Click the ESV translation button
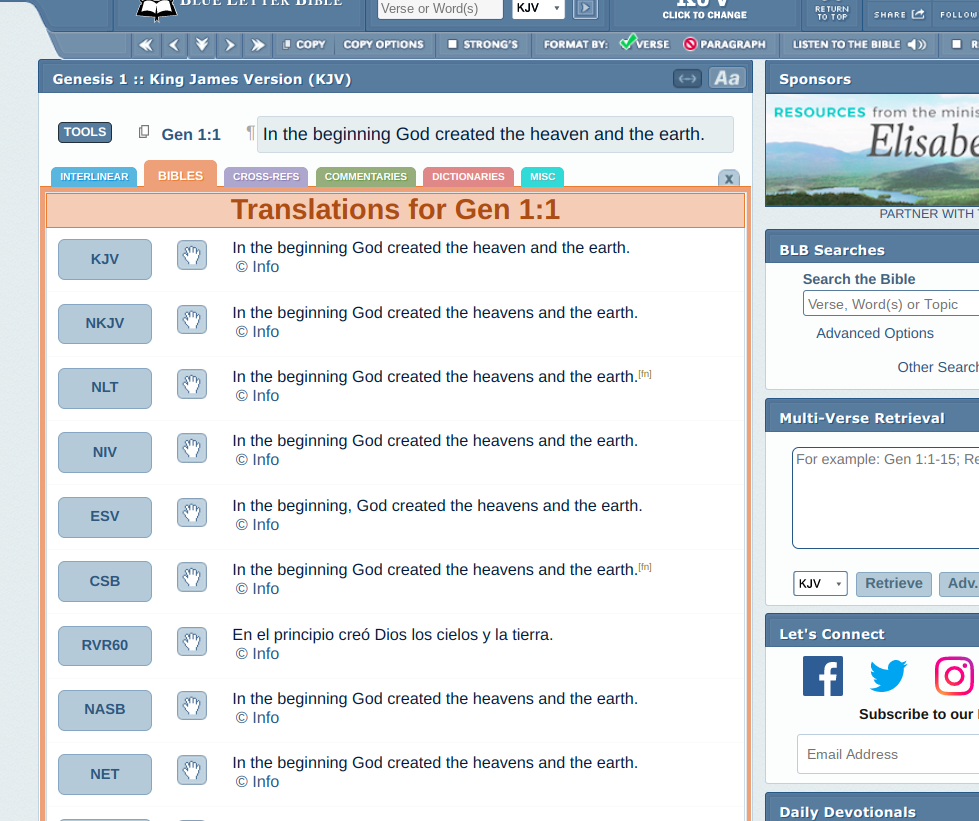The height and width of the screenshot is (821, 979). click(105, 517)
